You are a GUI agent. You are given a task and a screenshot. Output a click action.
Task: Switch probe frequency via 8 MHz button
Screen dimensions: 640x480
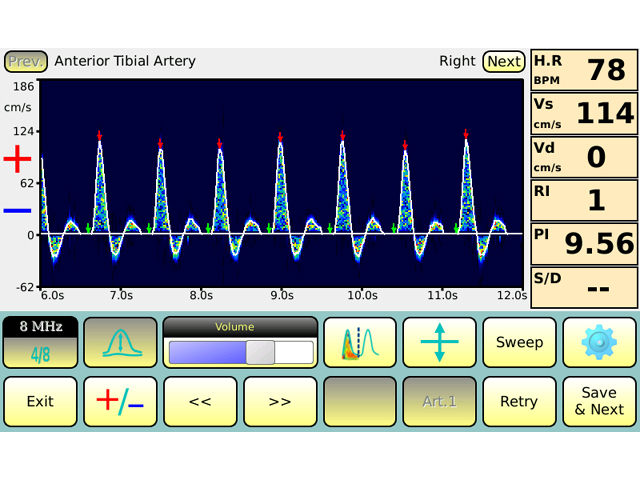40,343
